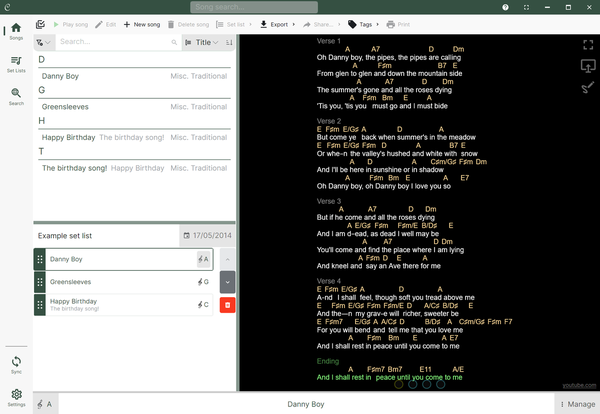Click Play song in toolbar
The height and width of the screenshot is (414, 600).
(70, 24)
